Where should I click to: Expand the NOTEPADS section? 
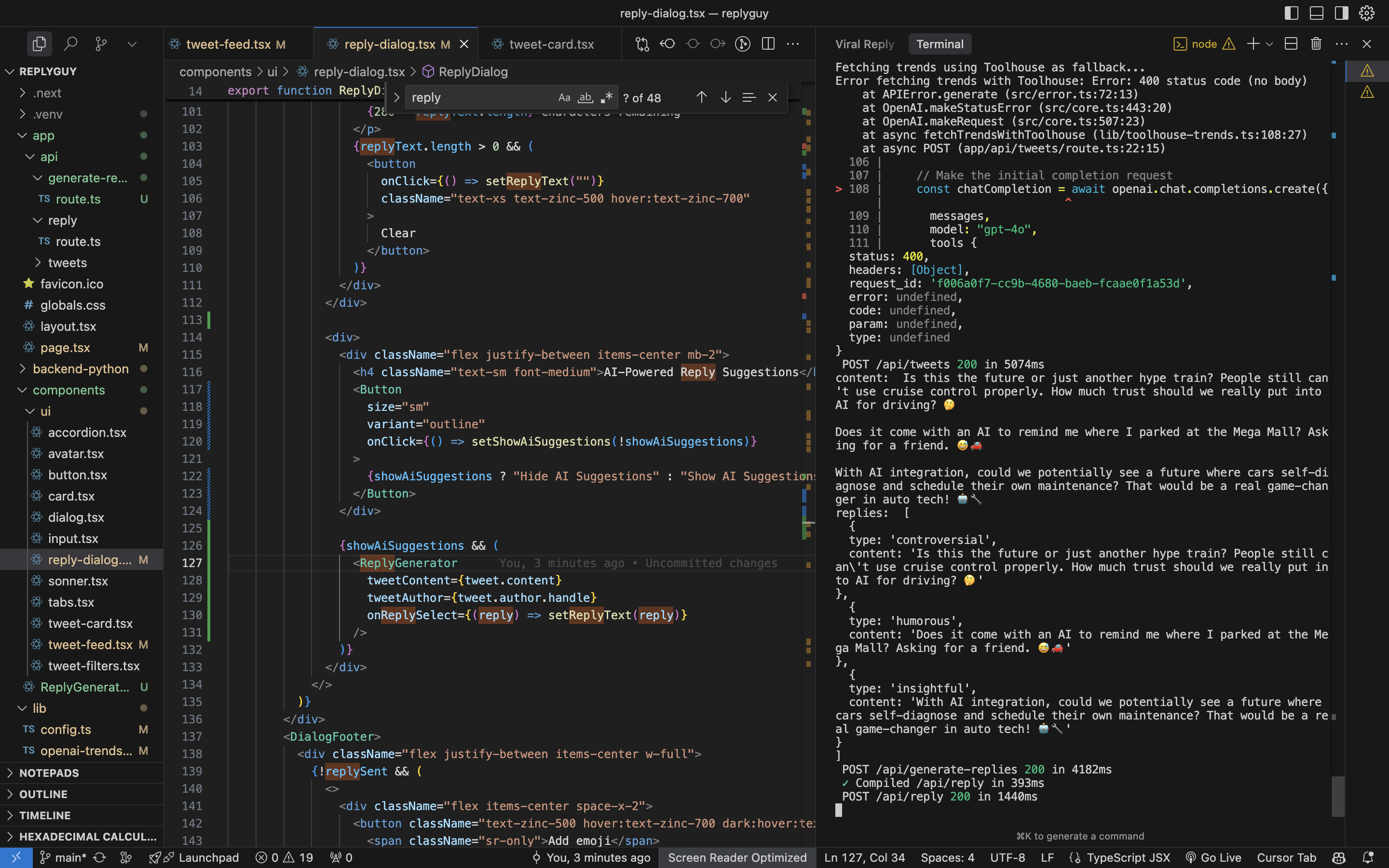[x=82, y=773]
